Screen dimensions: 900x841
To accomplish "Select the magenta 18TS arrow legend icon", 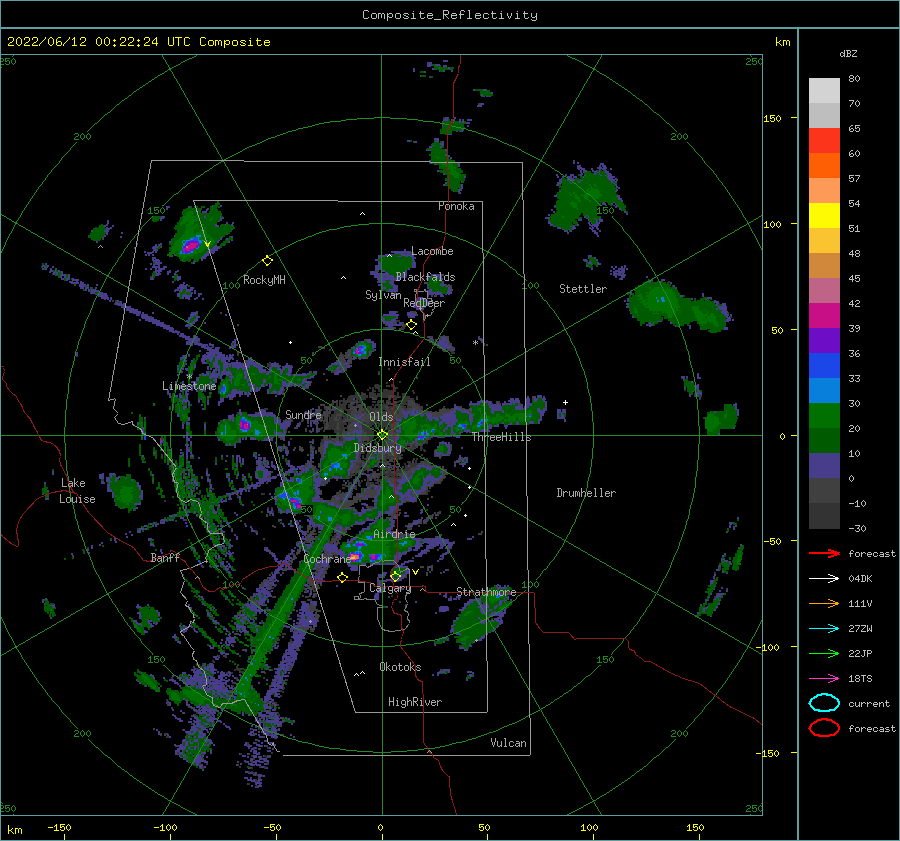I will 824,679.
